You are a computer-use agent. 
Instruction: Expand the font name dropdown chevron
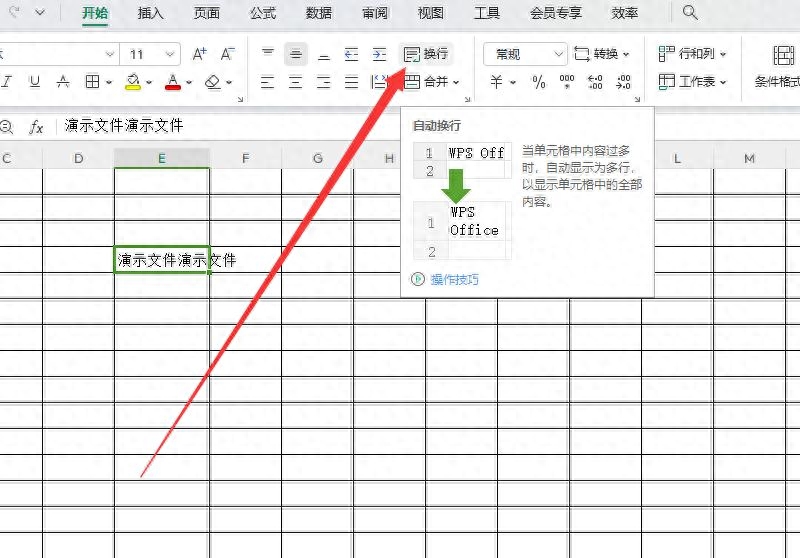pos(109,54)
